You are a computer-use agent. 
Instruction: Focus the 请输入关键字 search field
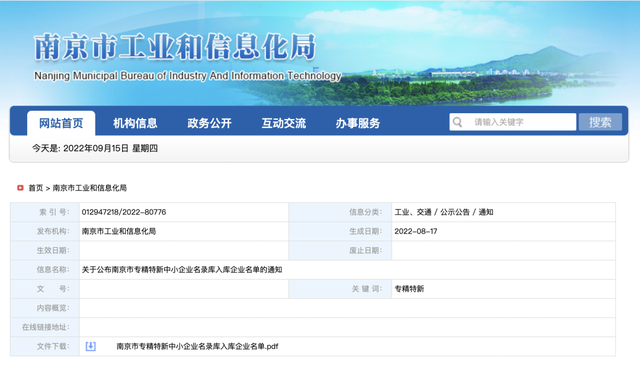tap(513, 122)
